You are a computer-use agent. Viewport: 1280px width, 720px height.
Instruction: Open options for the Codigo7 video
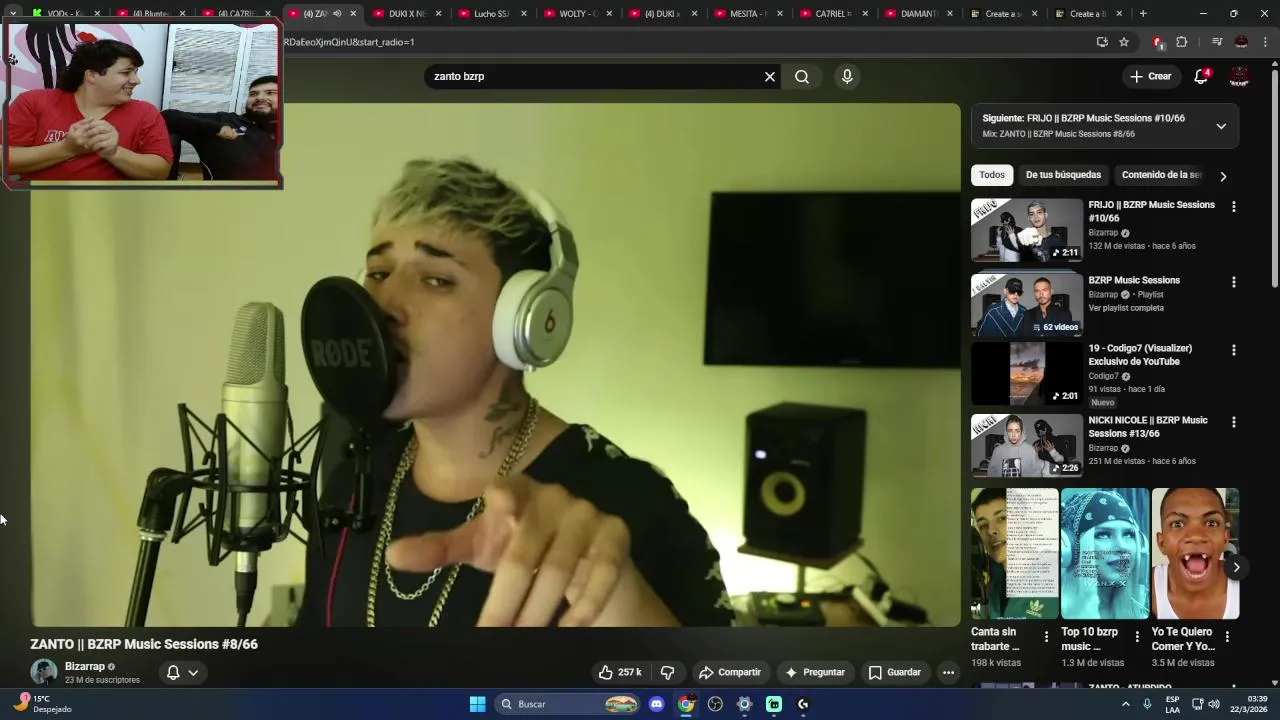1233,350
